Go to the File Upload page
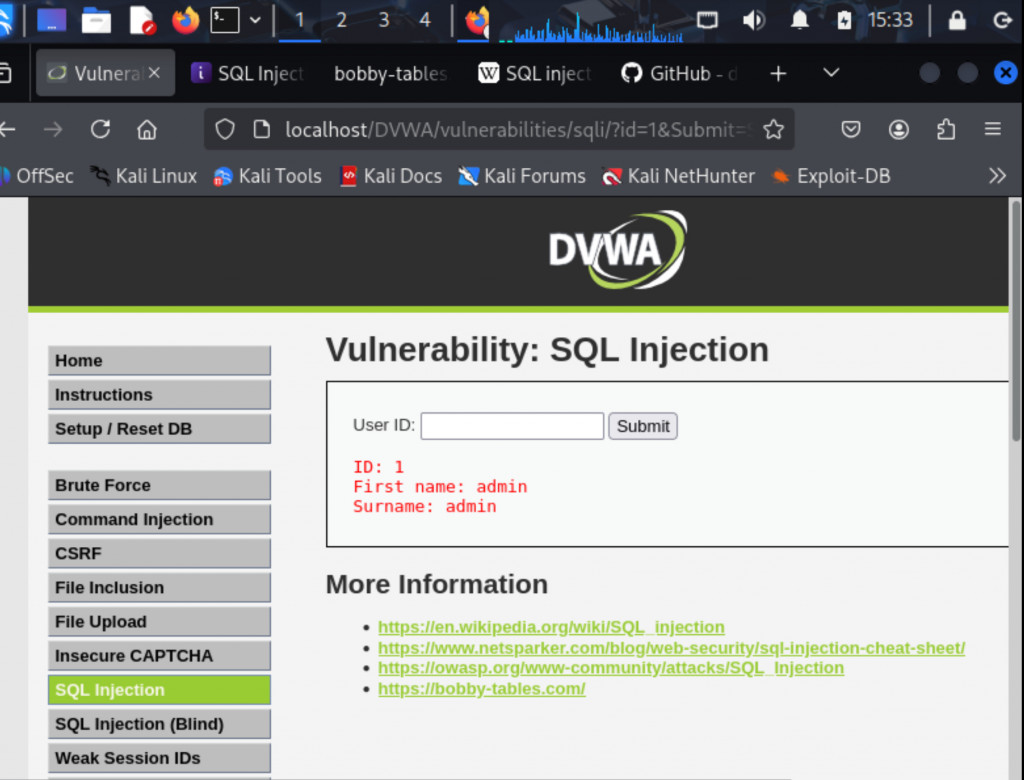This screenshot has width=1024, height=780. coord(159,621)
